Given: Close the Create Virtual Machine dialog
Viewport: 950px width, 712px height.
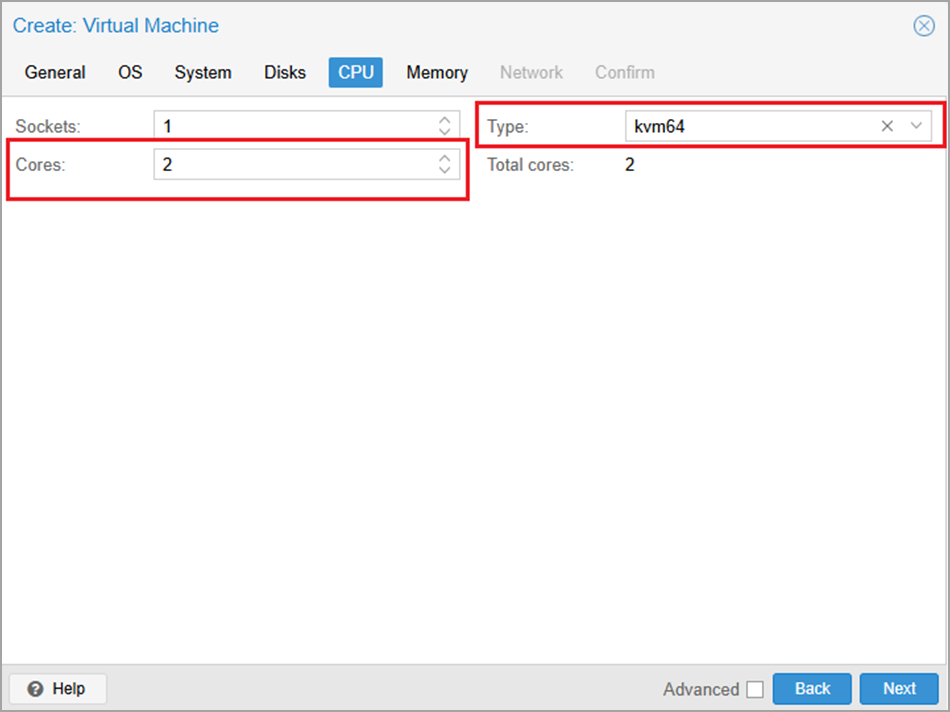Looking at the screenshot, I should (x=923, y=25).
